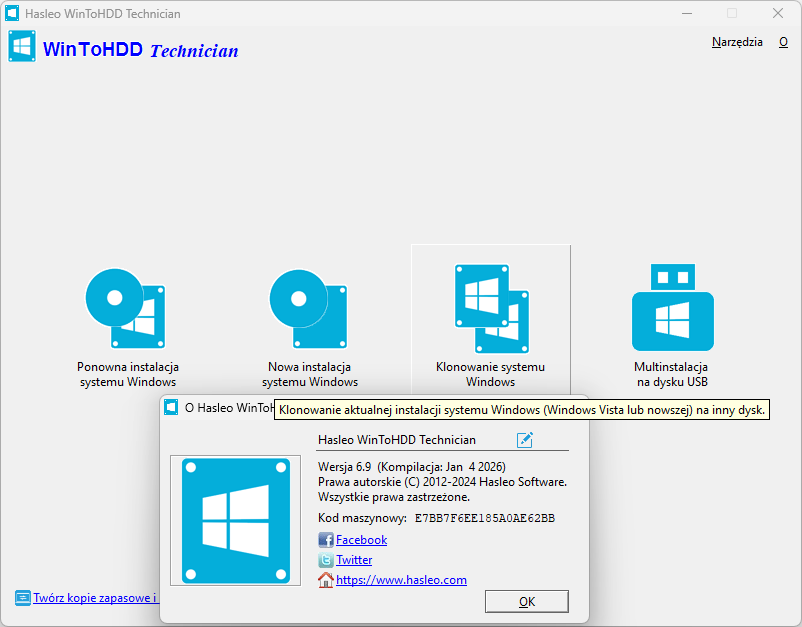Image resolution: width=802 pixels, height=627 pixels.
Task: Click the large WinToHDD drive image in dialog
Action: pyautogui.click(x=236, y=521)
